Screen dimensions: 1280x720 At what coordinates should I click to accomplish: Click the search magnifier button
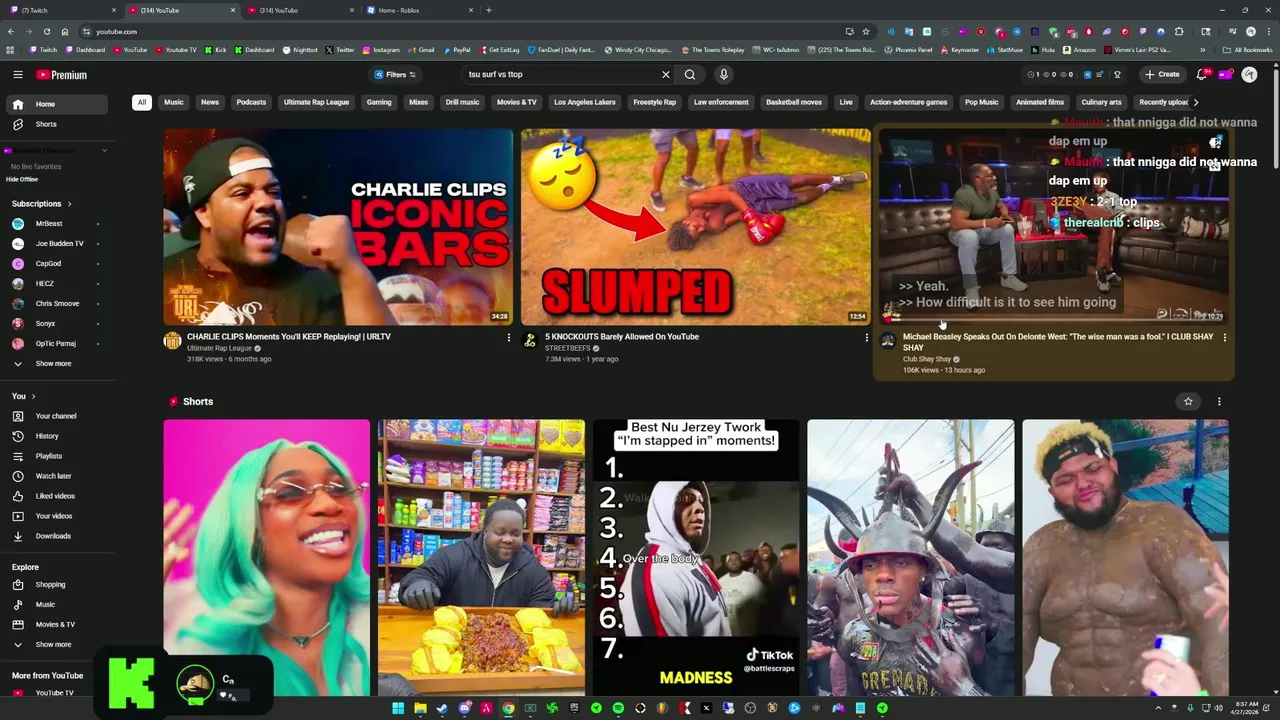(x=690, y=75)
